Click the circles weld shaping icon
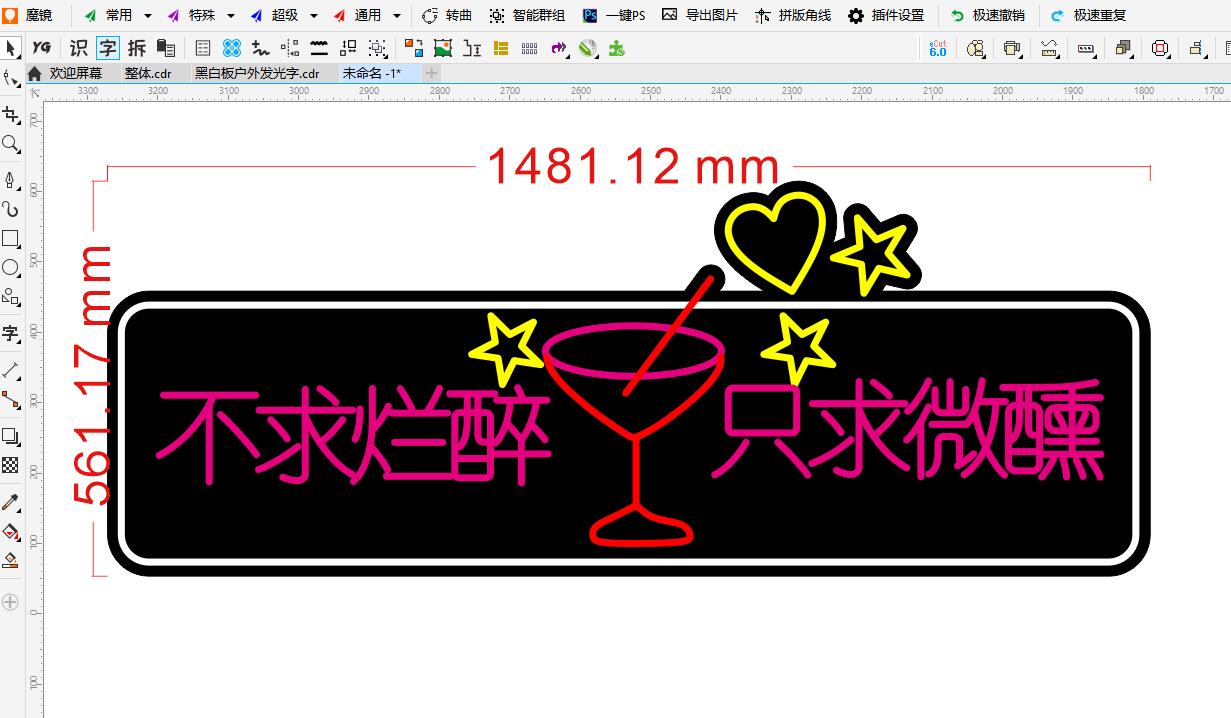Viewport: 1231px width, 718px height. [976, 47]
